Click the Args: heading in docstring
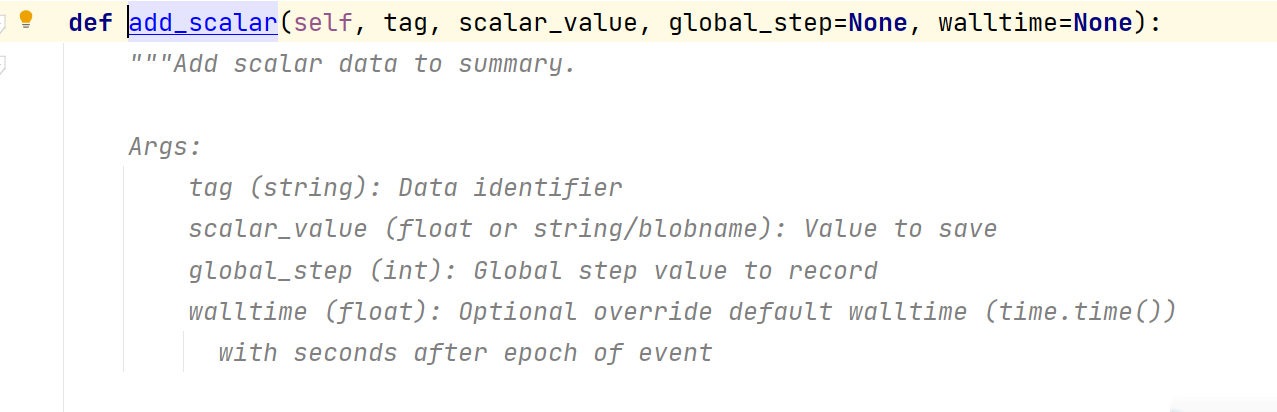This screenshot has width=1277, height=412. click(x=165, y=147)
